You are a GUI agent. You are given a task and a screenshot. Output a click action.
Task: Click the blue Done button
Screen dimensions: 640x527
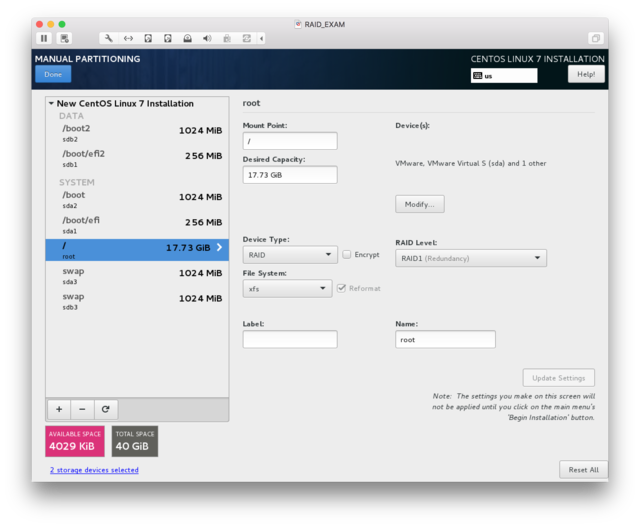[x=53, y=74]
